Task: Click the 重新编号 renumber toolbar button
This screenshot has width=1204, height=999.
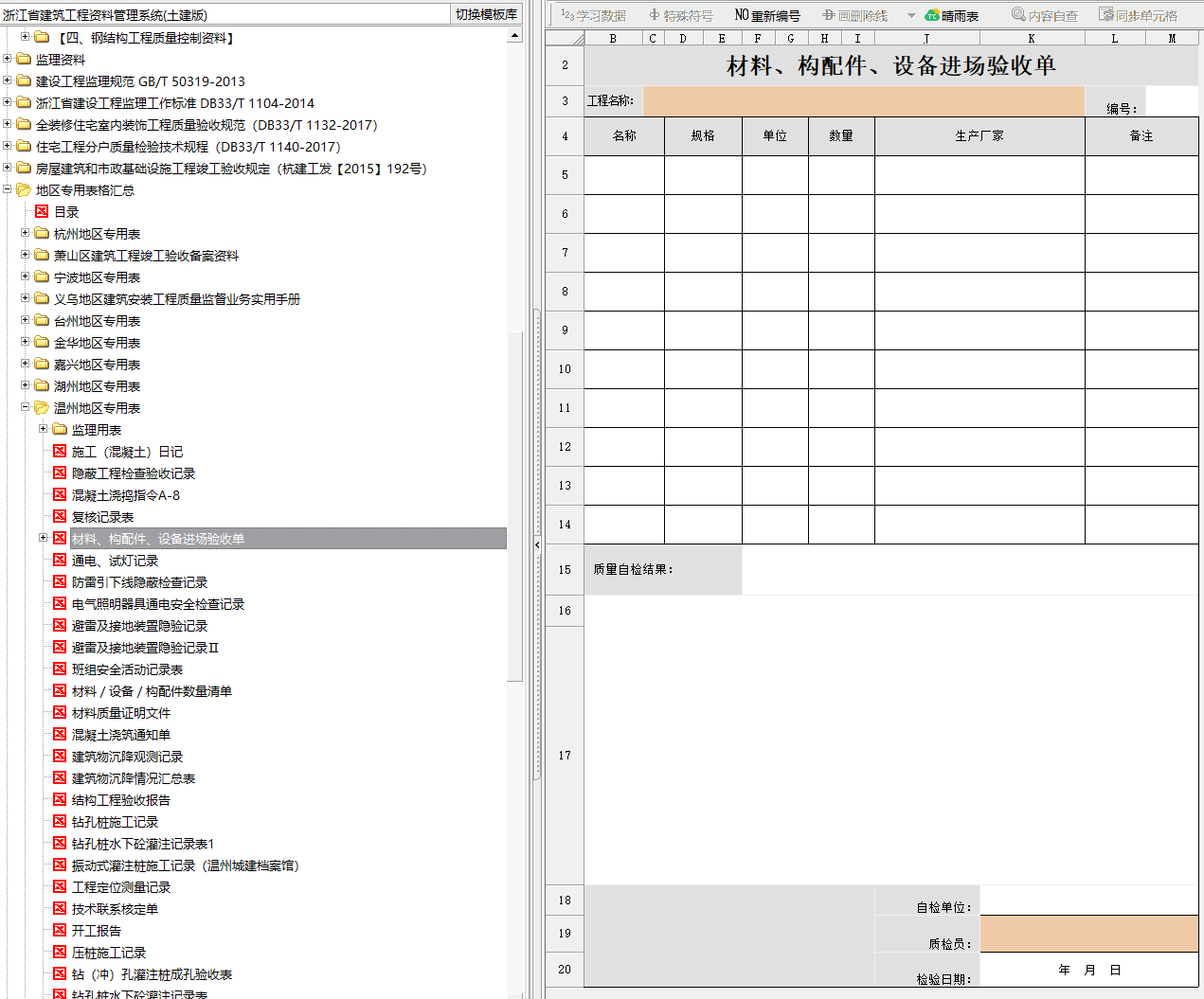Action: 767,15
